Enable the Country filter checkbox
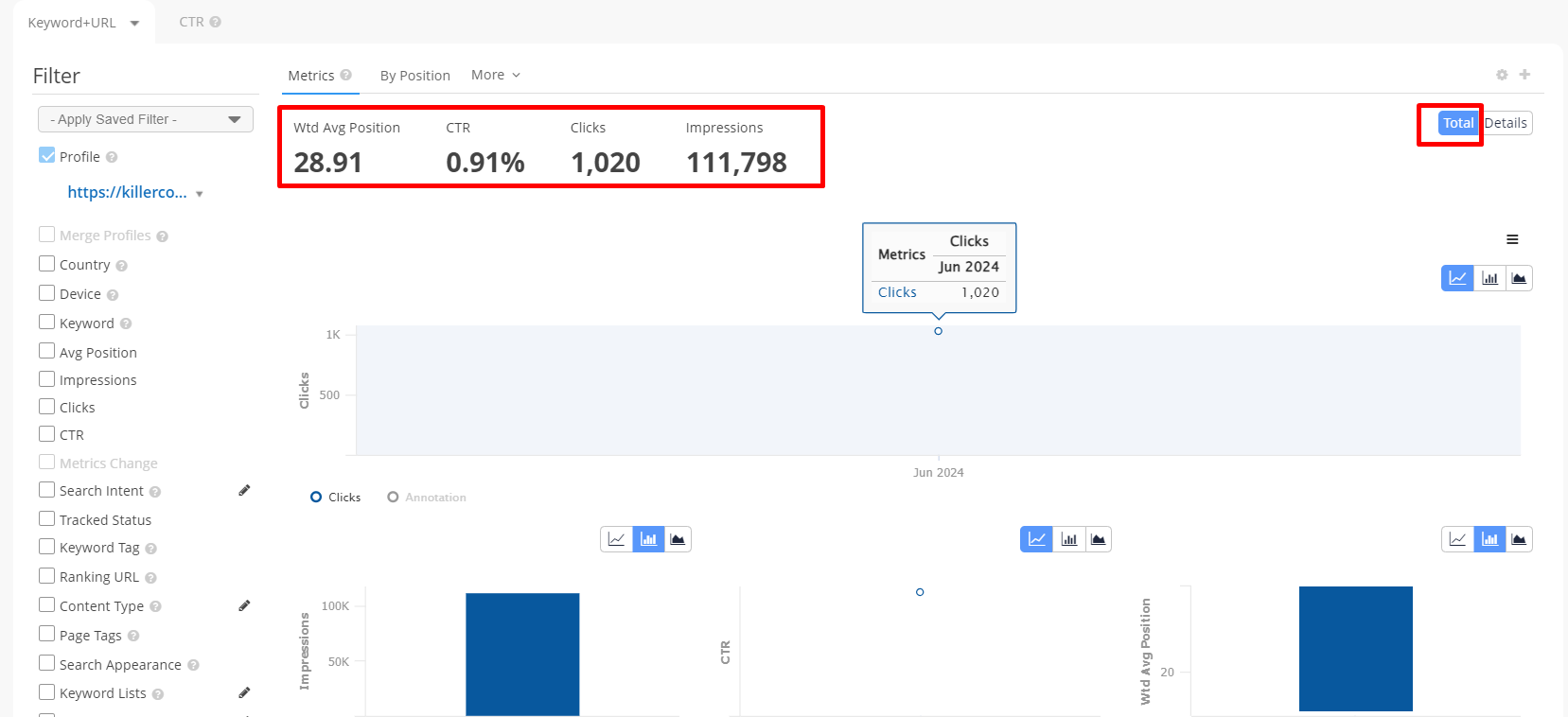 pyautogui.click(x=46, y=264)
